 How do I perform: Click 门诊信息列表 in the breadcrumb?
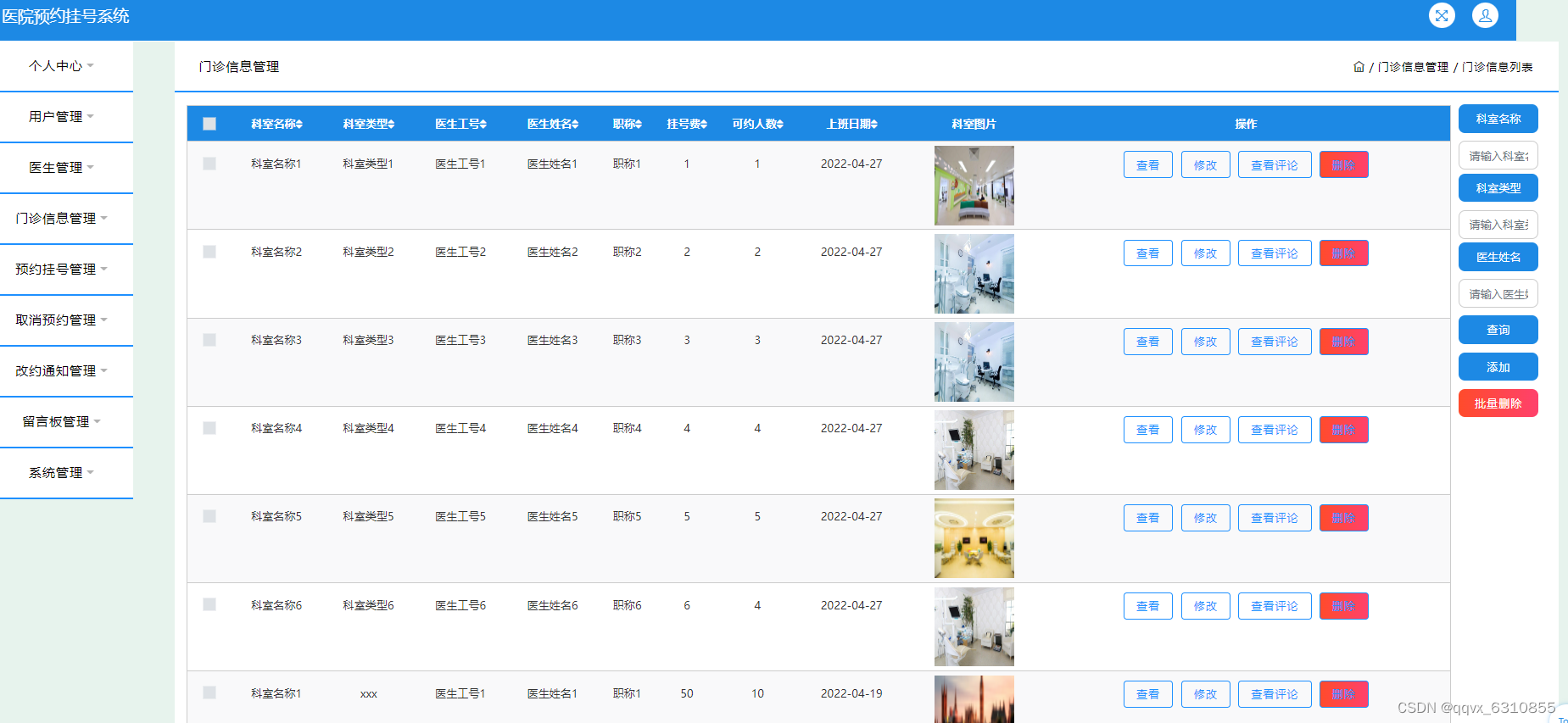click(1497, 67)
